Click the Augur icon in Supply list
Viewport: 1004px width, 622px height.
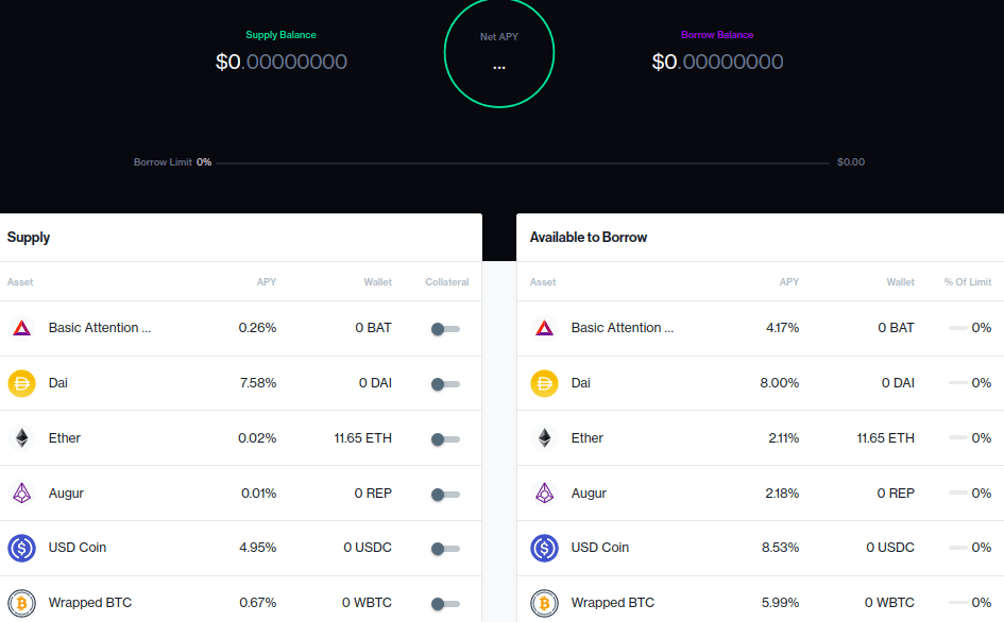[21, 493]
